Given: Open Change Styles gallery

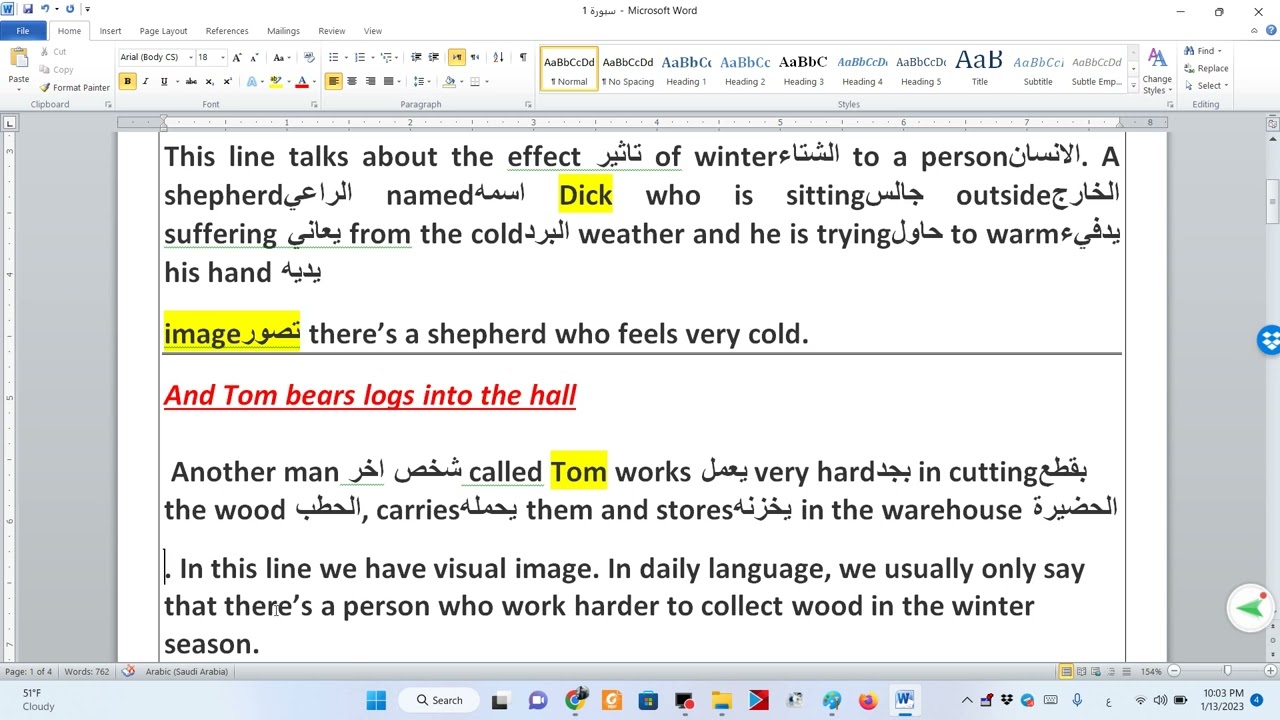Looking at the screenshot, I should pos(1157,71).
